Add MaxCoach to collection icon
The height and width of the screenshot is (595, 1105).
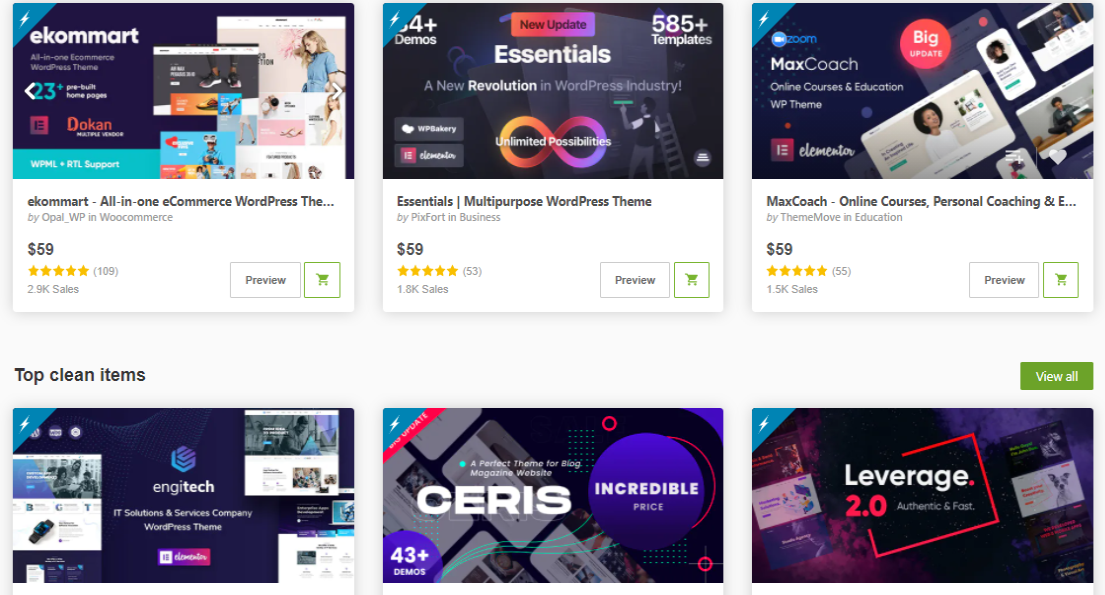point(1014,157)
